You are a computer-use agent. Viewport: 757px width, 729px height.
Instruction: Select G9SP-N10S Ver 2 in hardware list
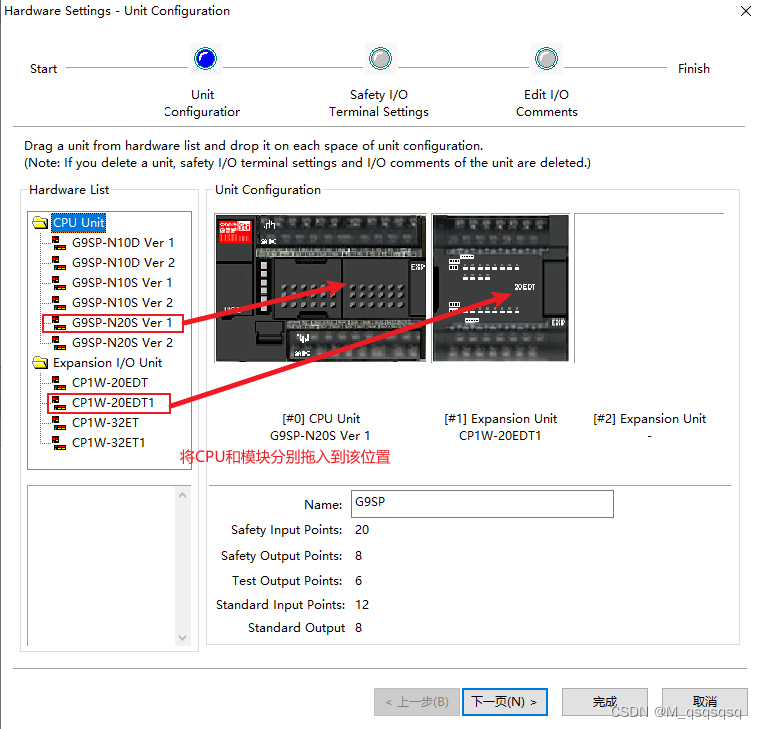(122, 303)
